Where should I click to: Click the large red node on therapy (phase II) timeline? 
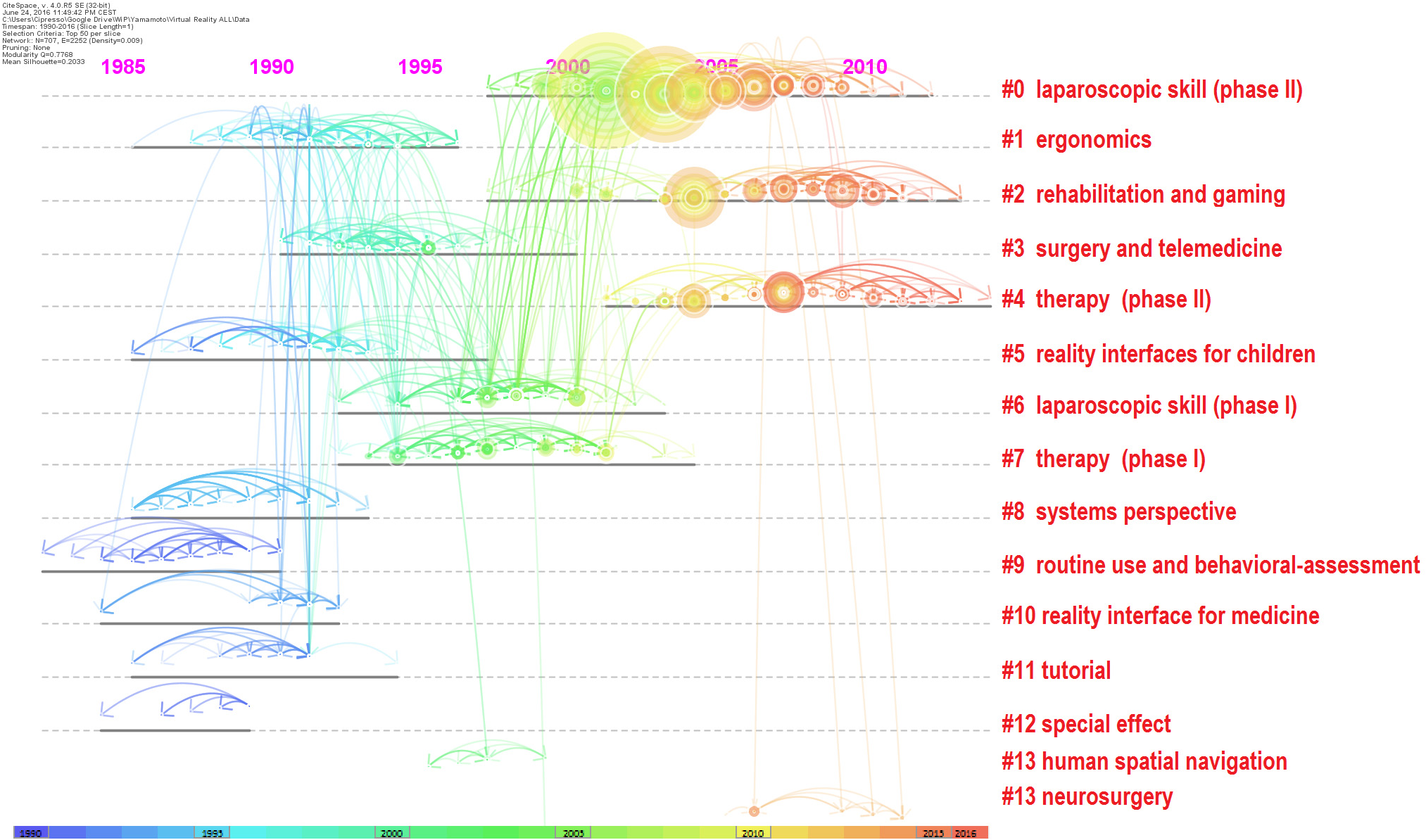(x=783, y=292)
